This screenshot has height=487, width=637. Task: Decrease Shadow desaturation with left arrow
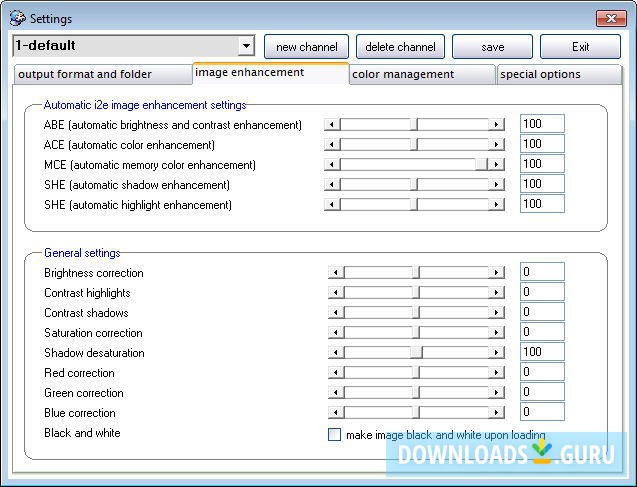[x=336, y=352]
